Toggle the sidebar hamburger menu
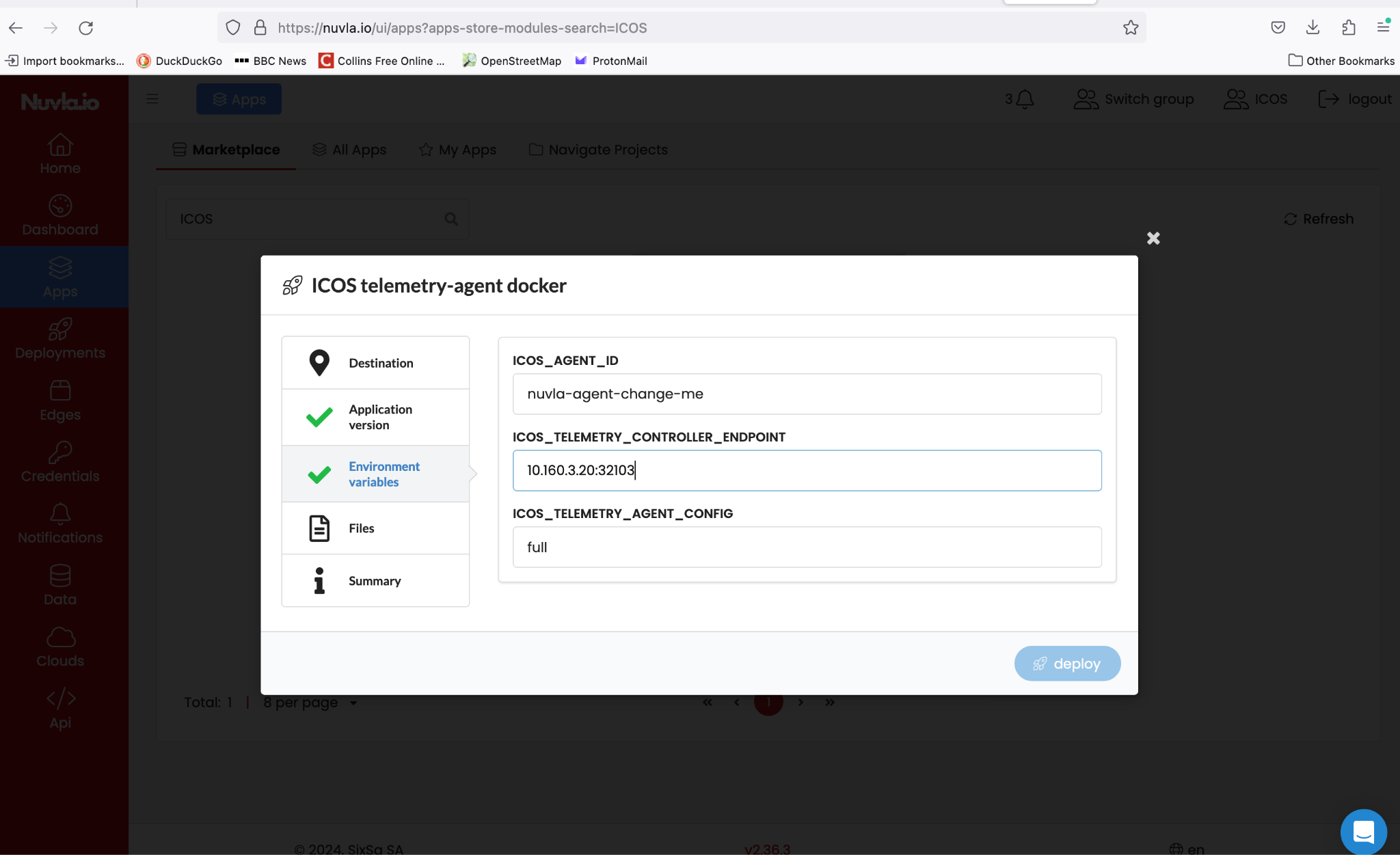1400x855 pixels. pos(152,98)
